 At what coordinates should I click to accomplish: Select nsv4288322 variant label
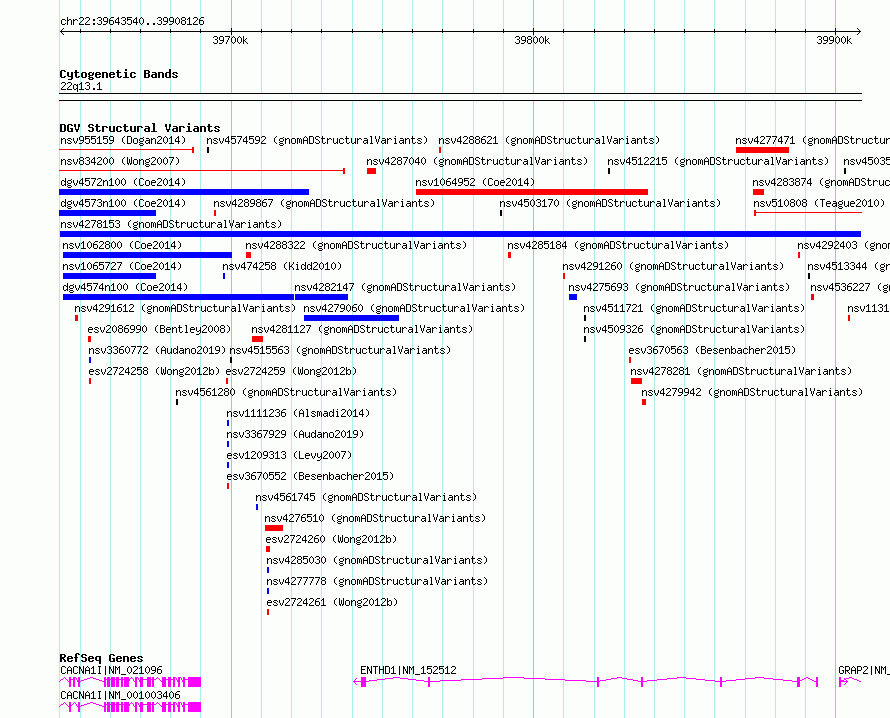tap(356, 245)
